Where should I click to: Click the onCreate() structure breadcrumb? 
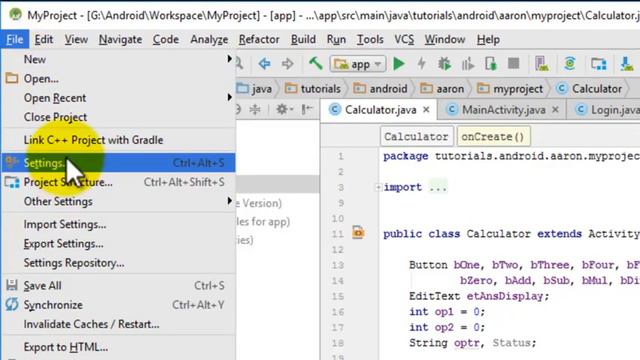pos(493,136)
